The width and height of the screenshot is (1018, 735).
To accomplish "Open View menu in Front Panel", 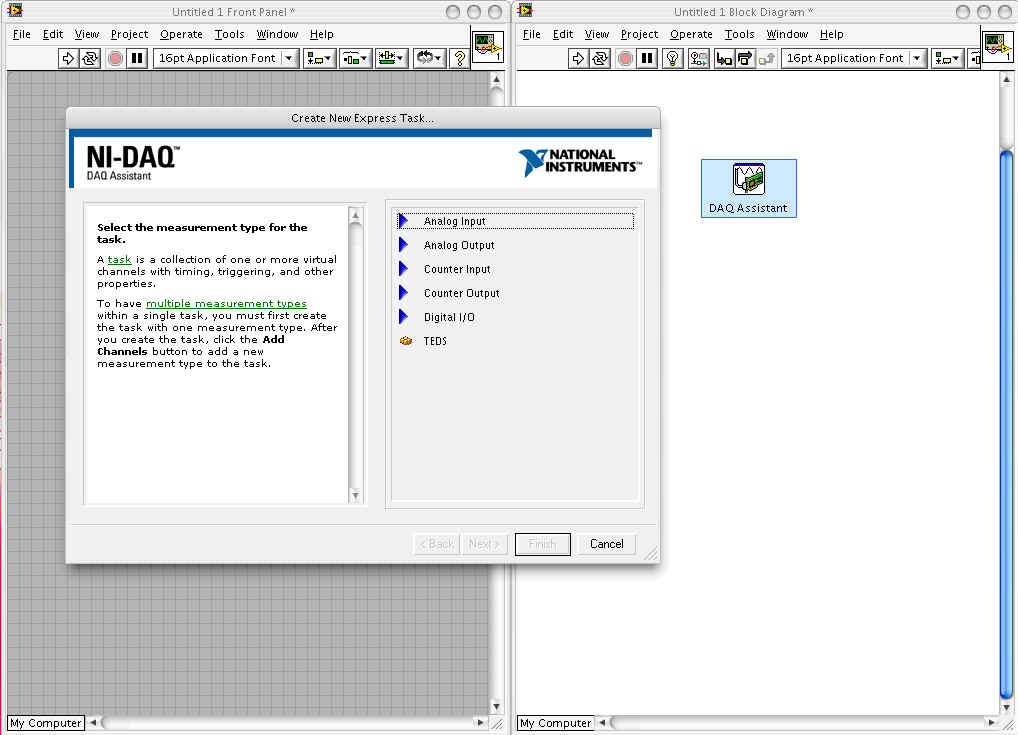I will 86,34.
